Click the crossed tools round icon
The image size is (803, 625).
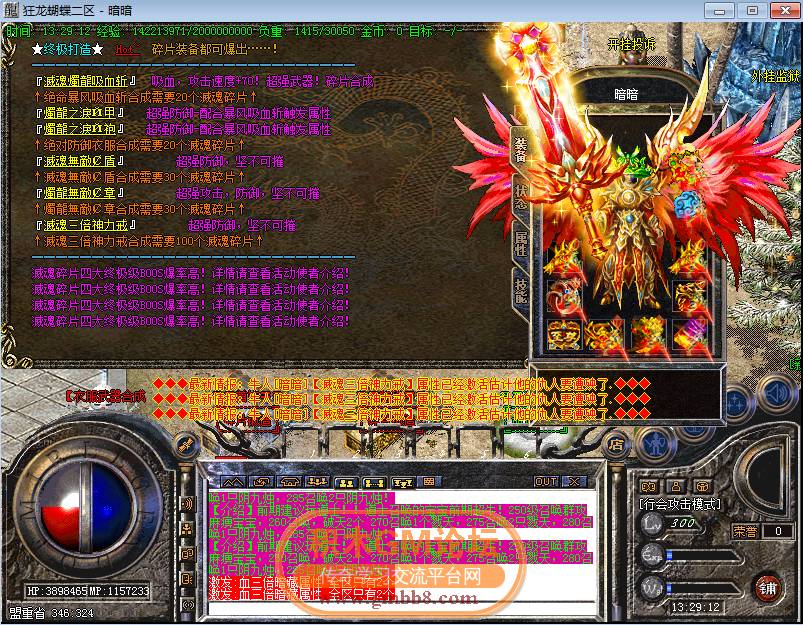[186, 445]
